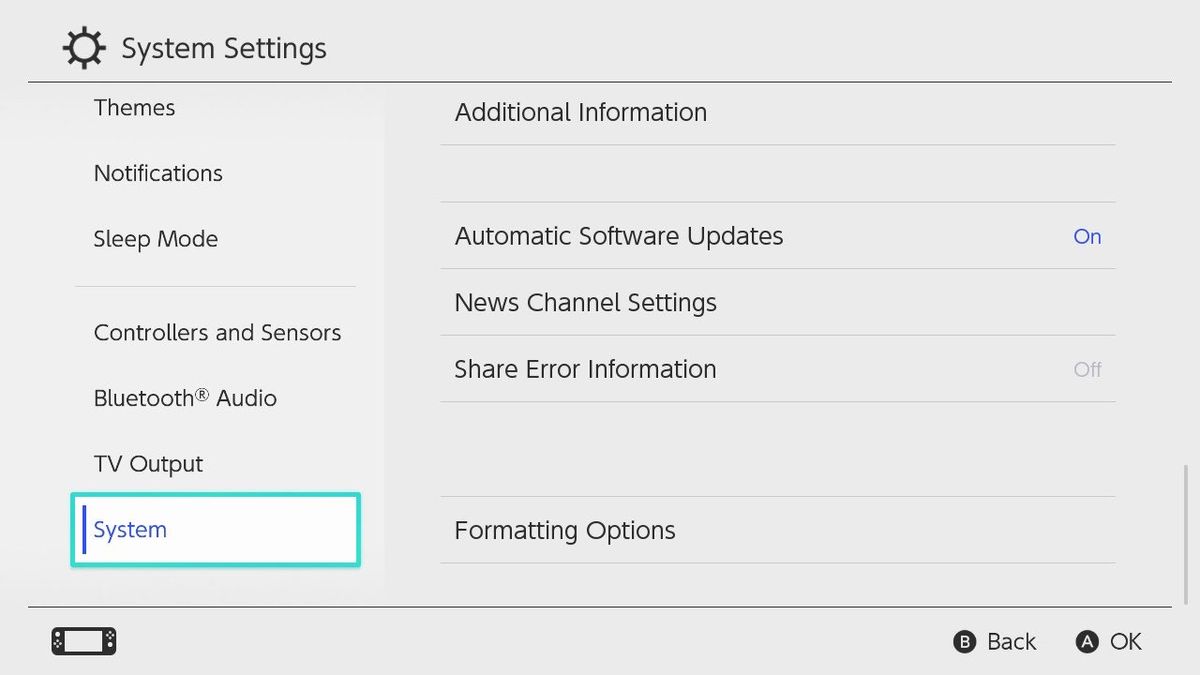The height and width of the screenshot is (675, 1200).
Task: Click the Back button
Action: (994, 641)
